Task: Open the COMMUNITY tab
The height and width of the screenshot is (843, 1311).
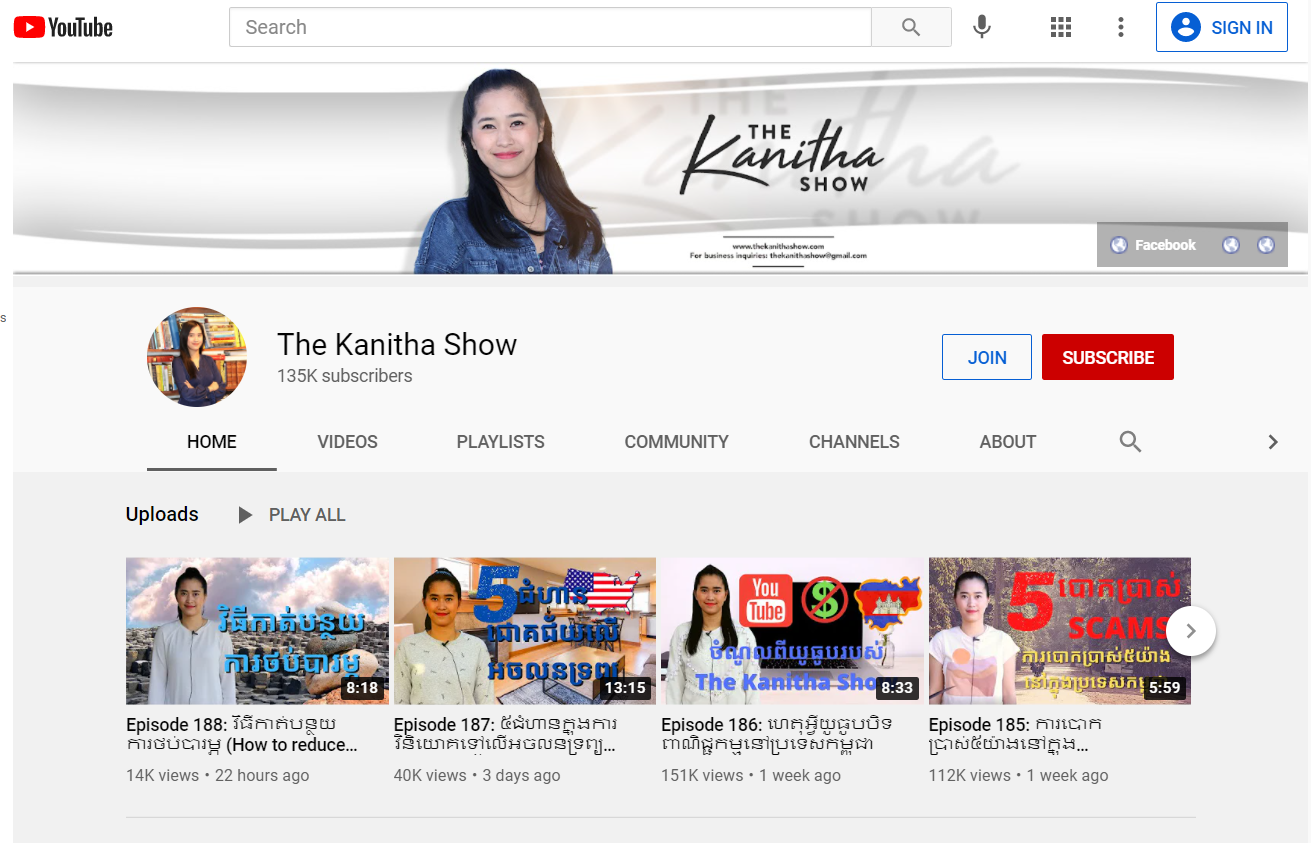Action: [x=676, y=441]
